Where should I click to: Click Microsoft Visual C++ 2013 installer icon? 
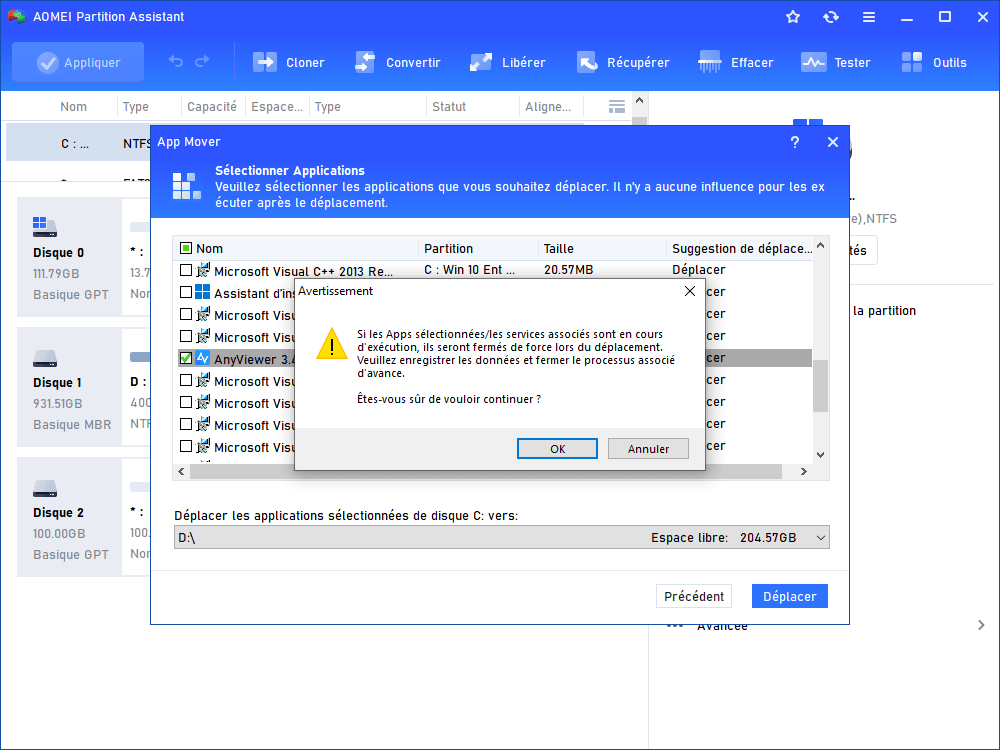(203, 270)
